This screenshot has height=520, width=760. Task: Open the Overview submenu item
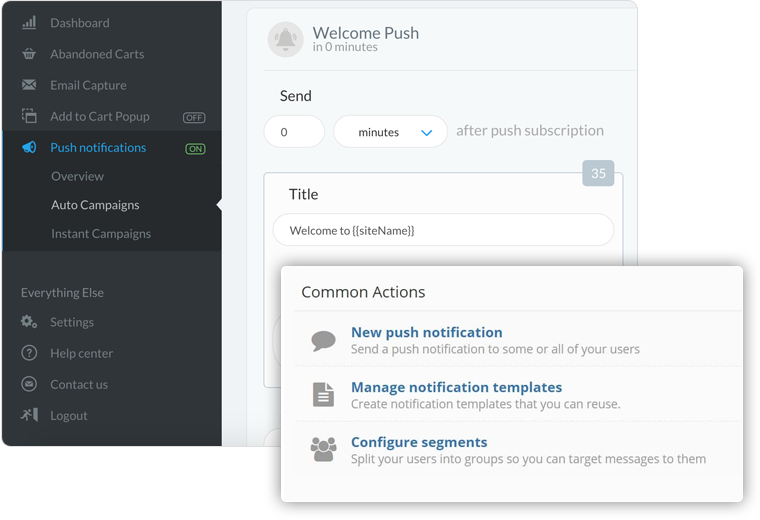78,176
